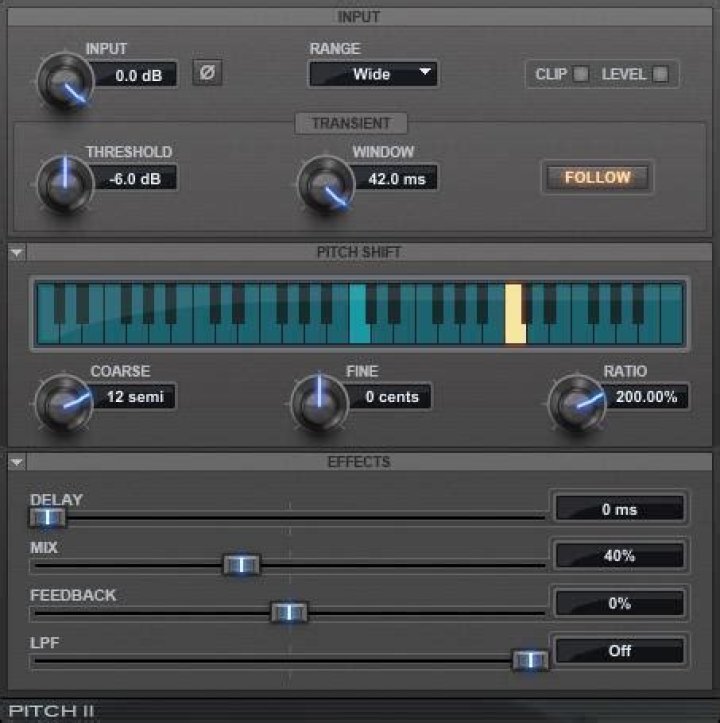Click the Ratio knob
Viewport: 720px width, 723px height.
pyautogui.click(x=577, y=403)
